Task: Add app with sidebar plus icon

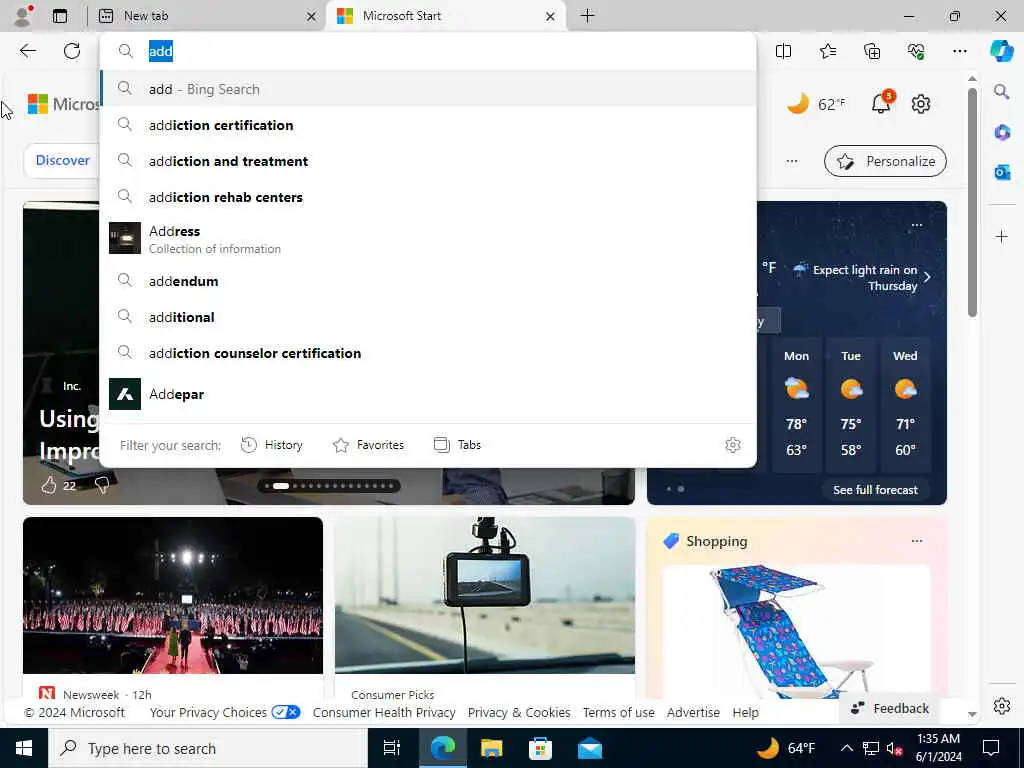Action: coord(1002,236)
